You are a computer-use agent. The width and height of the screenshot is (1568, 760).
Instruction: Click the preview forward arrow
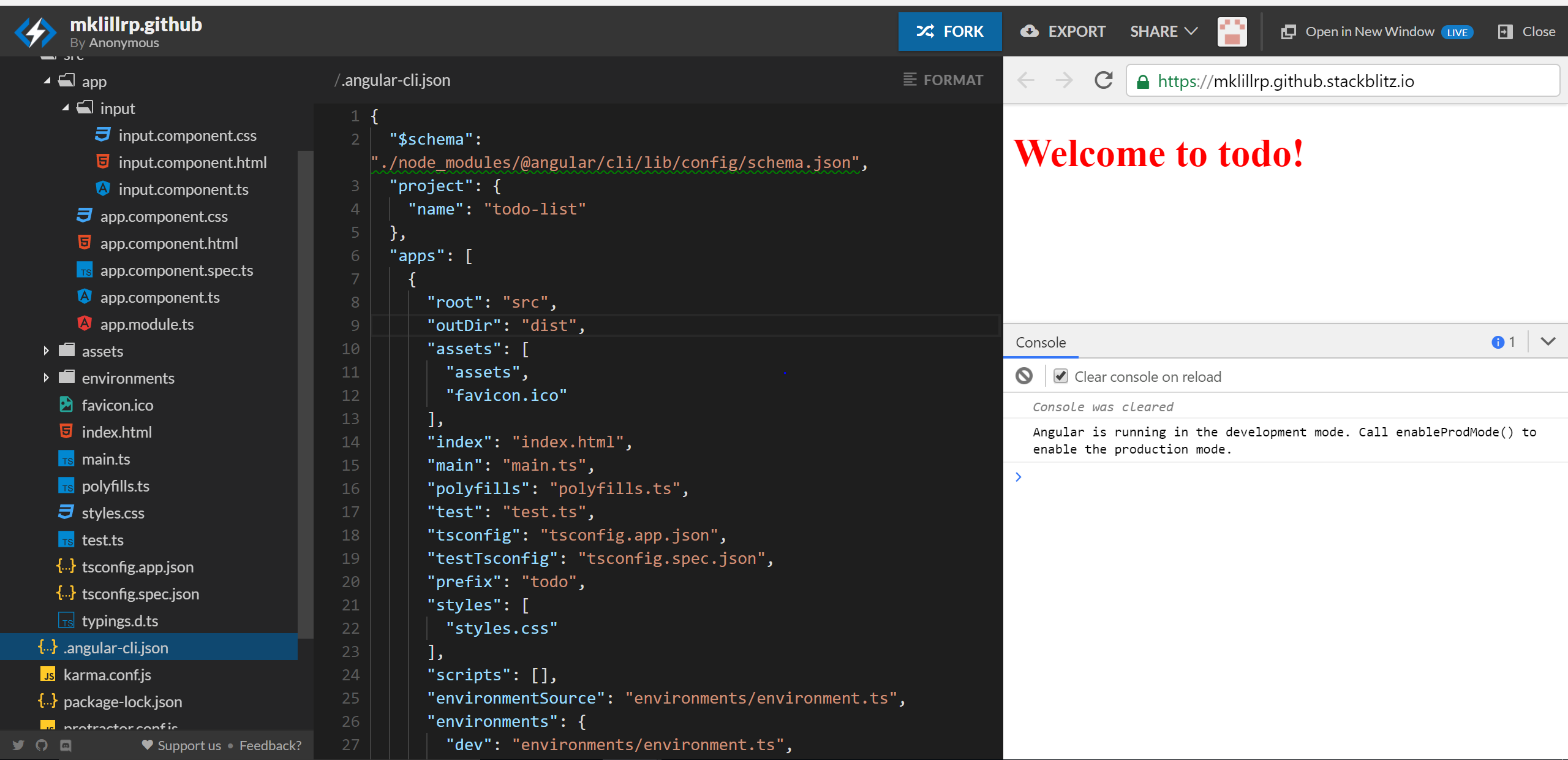[x=1065, y=80]
